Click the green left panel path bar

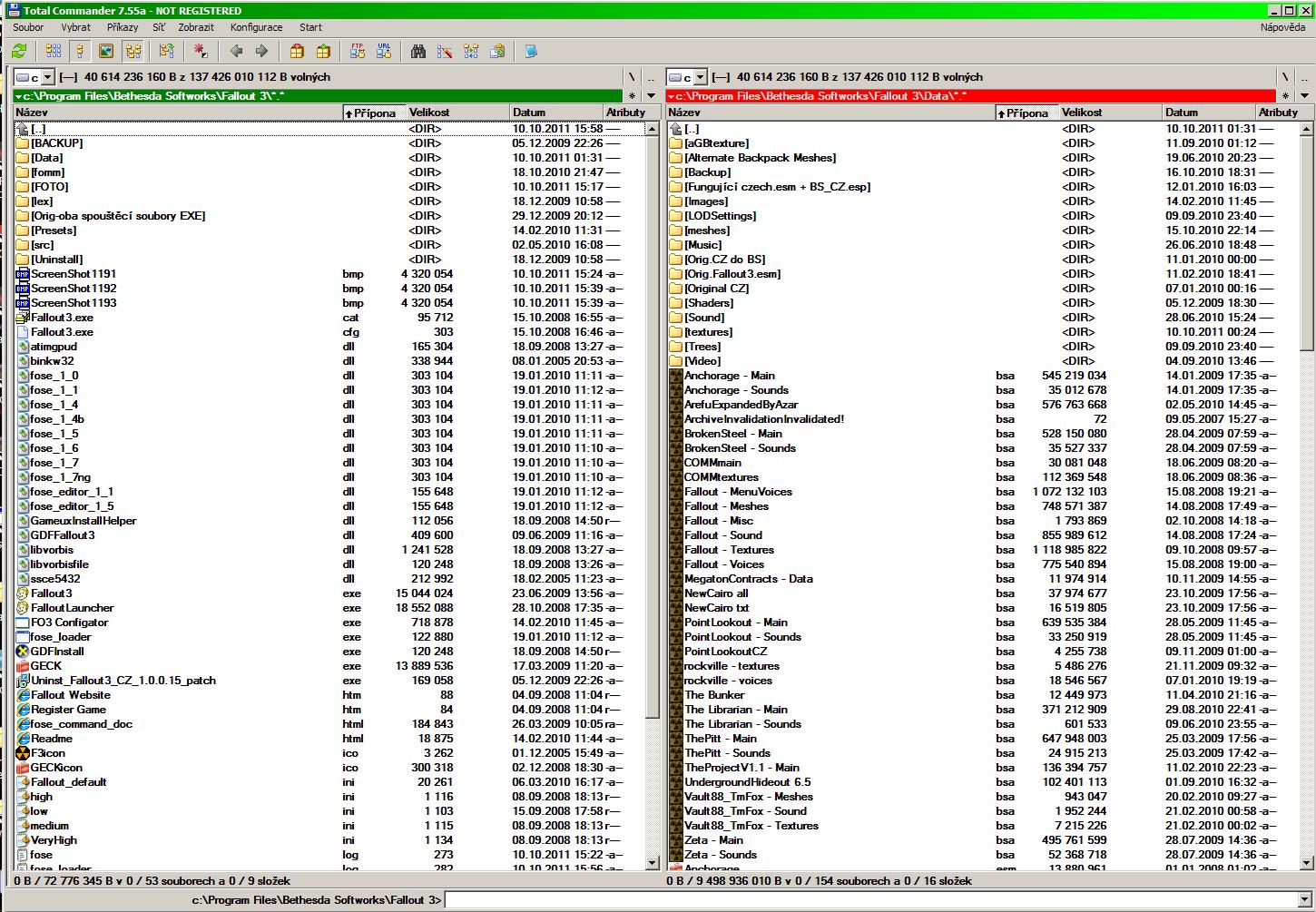pos(318,95)
